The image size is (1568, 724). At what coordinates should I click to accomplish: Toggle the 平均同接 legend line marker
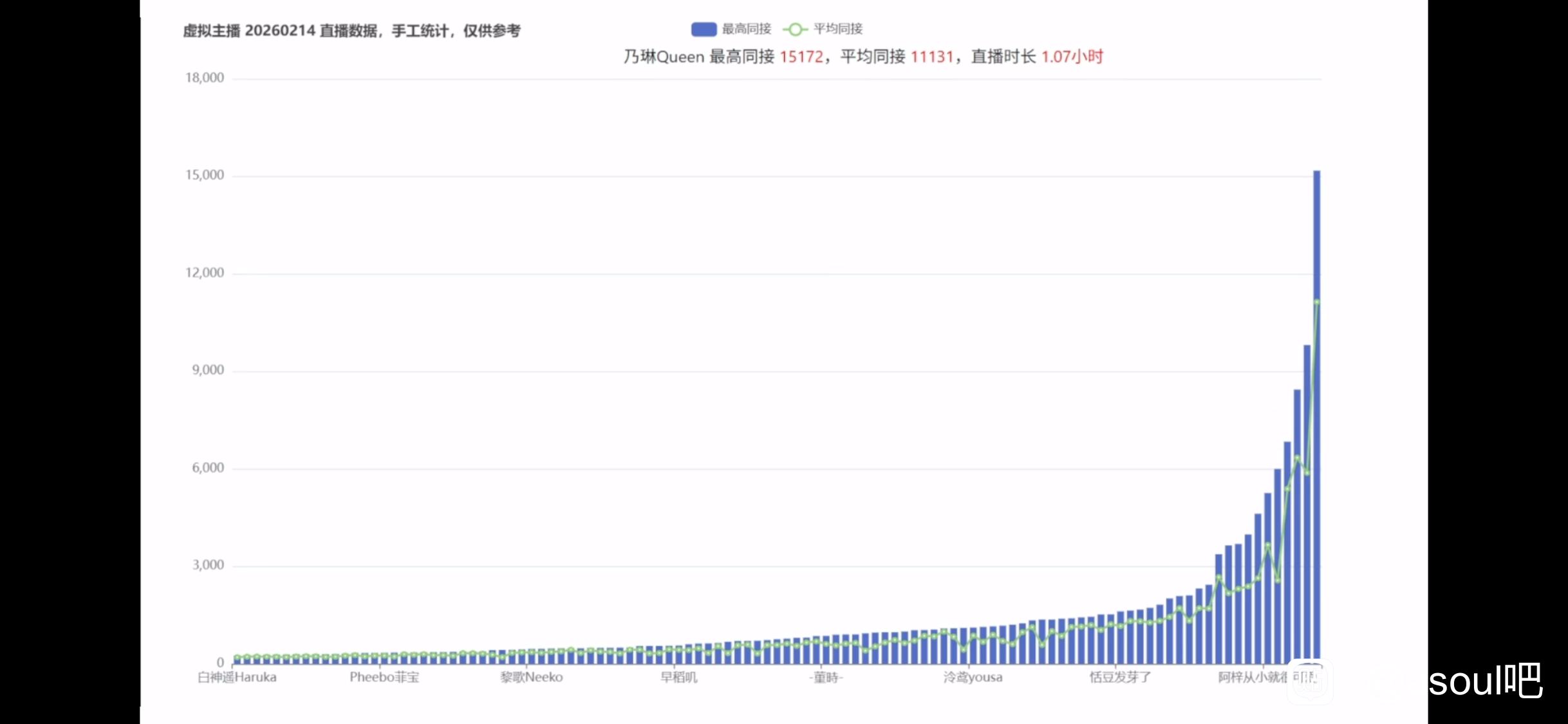795,29
